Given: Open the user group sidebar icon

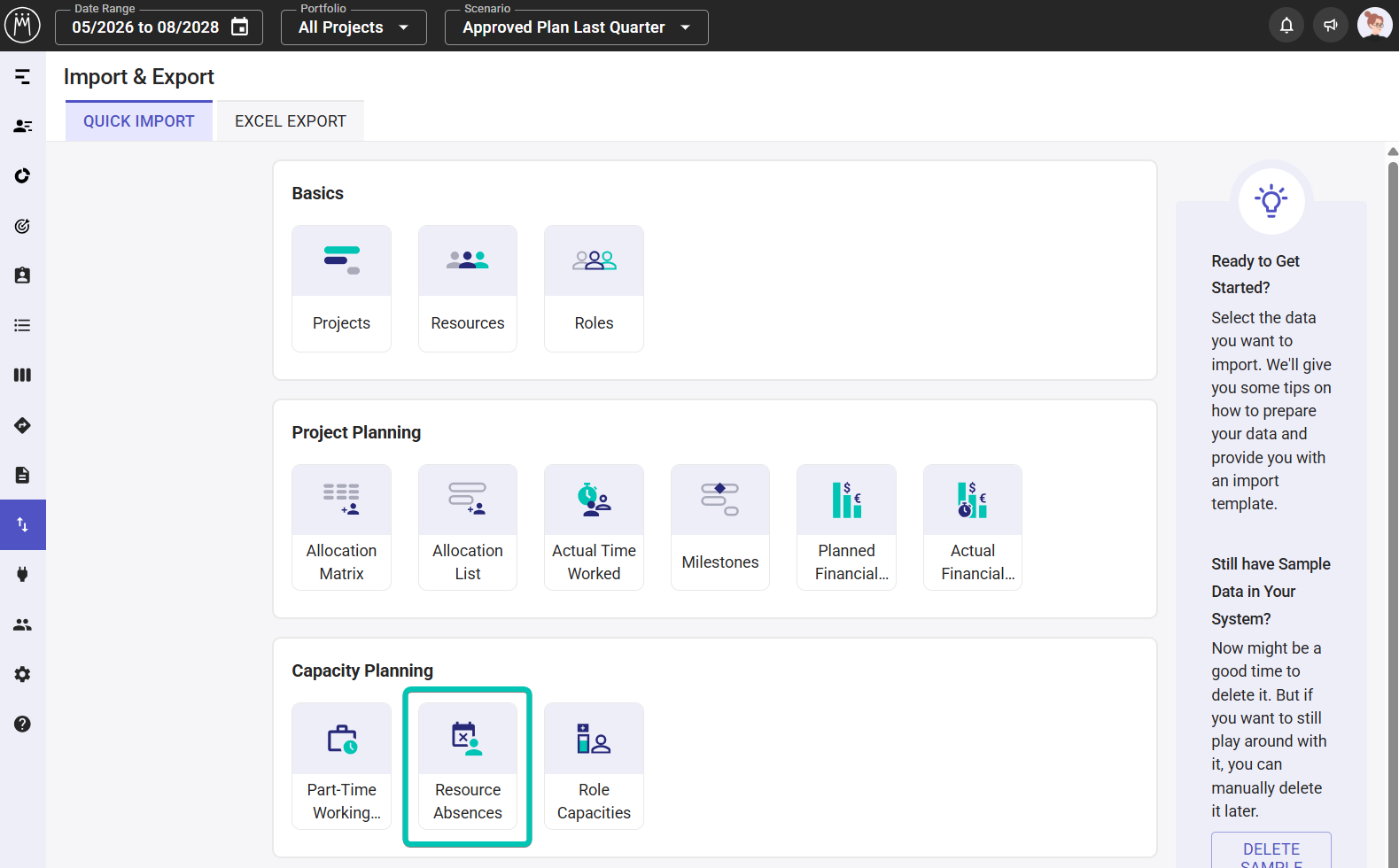Looking at the screenshot, I should click(23, 624).
